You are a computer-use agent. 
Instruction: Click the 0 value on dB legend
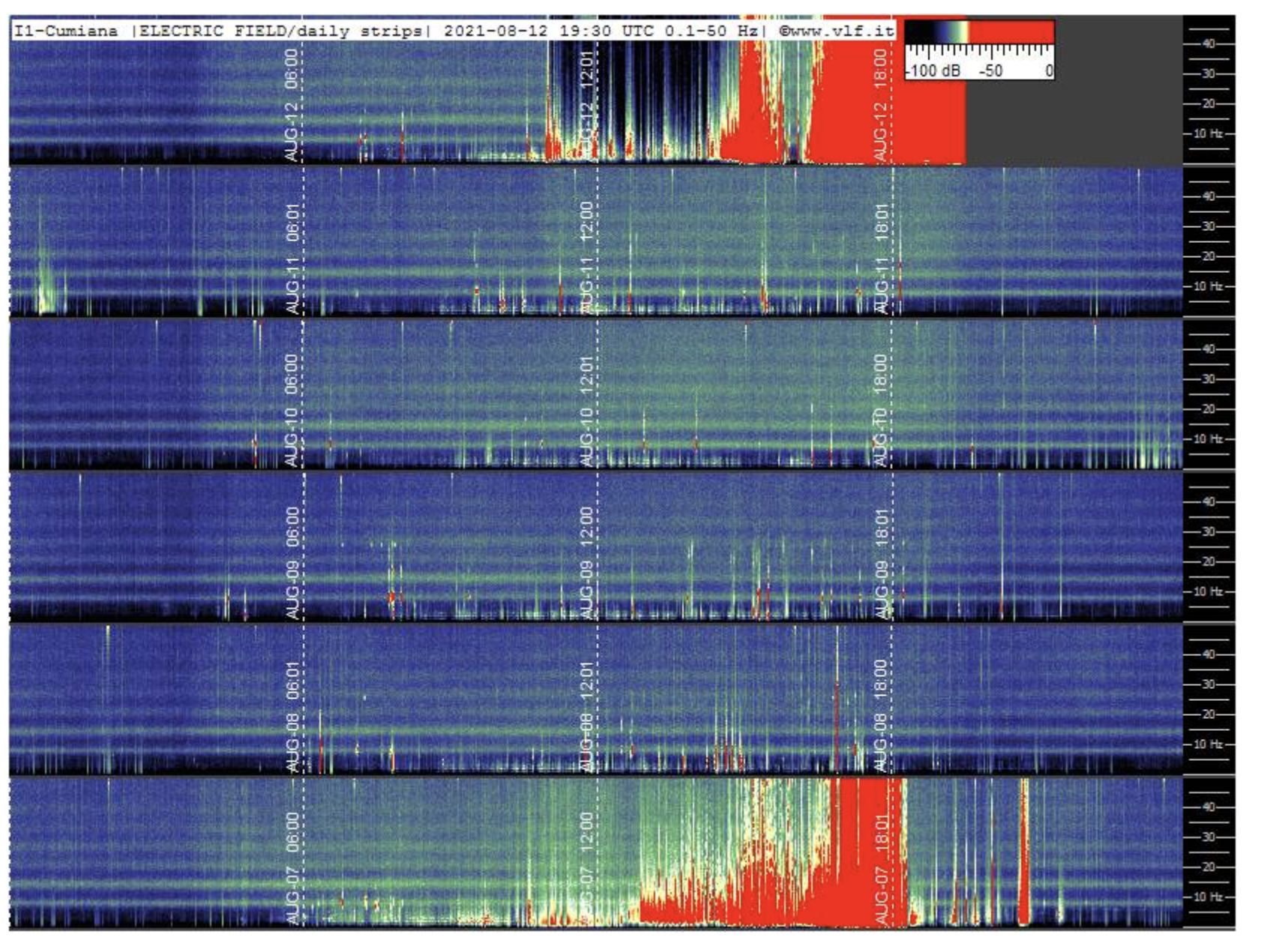tap(1049, 70)
